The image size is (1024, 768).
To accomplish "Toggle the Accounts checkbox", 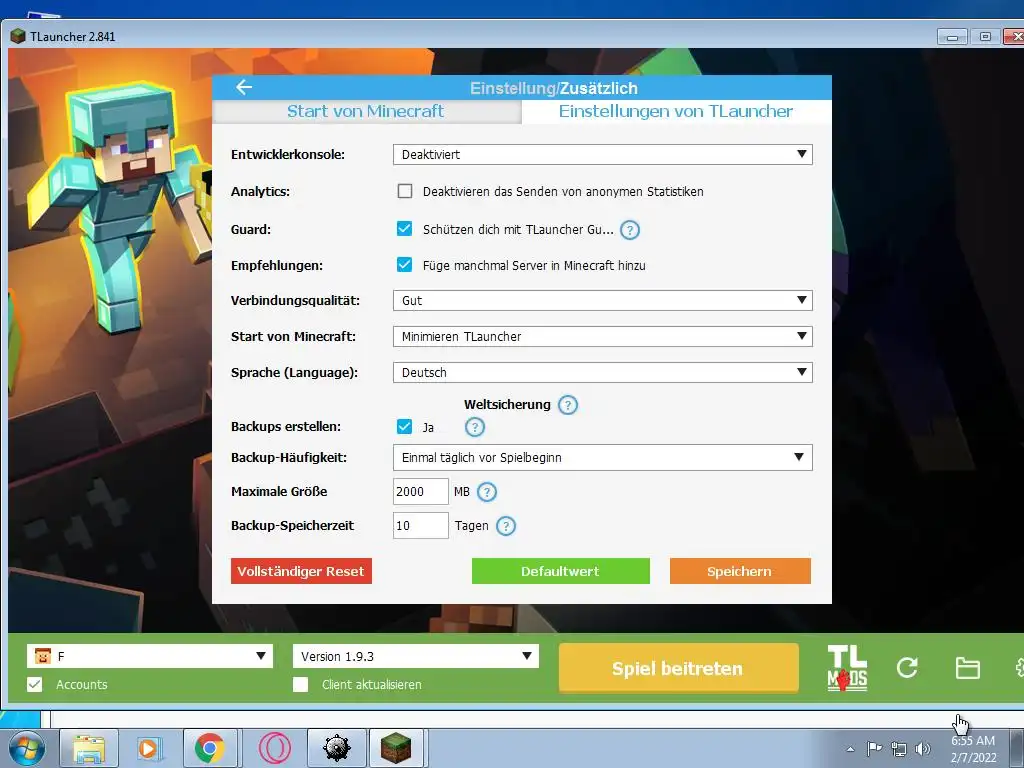I will (35, 684).
